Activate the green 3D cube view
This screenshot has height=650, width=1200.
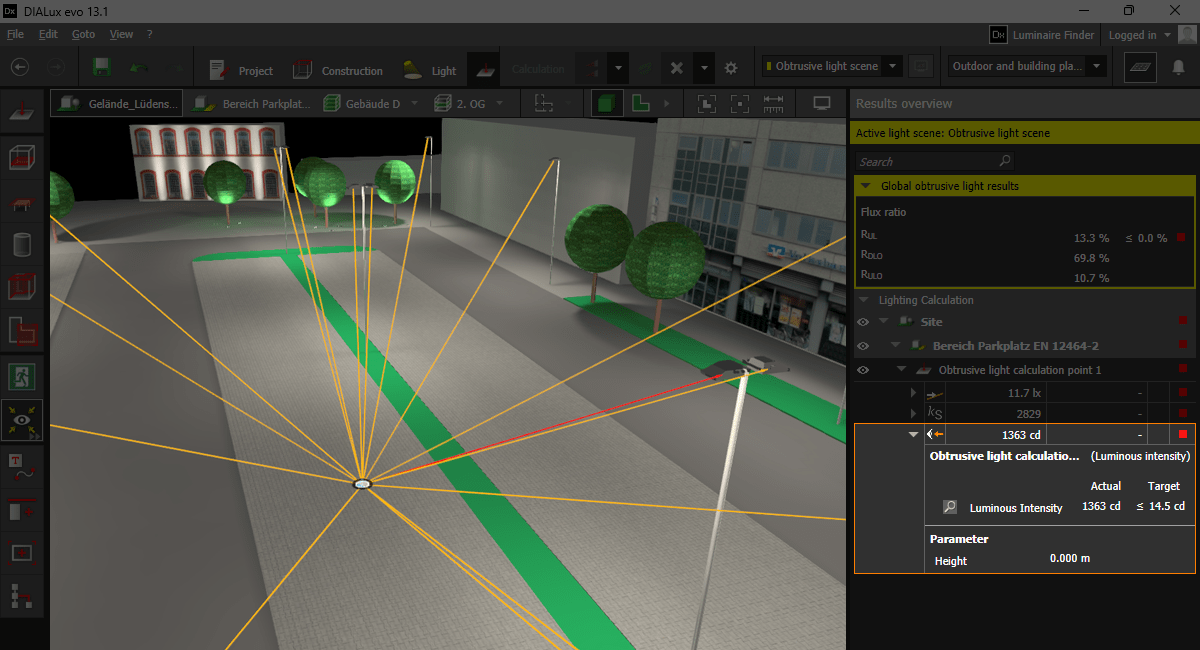coord(605,103)
